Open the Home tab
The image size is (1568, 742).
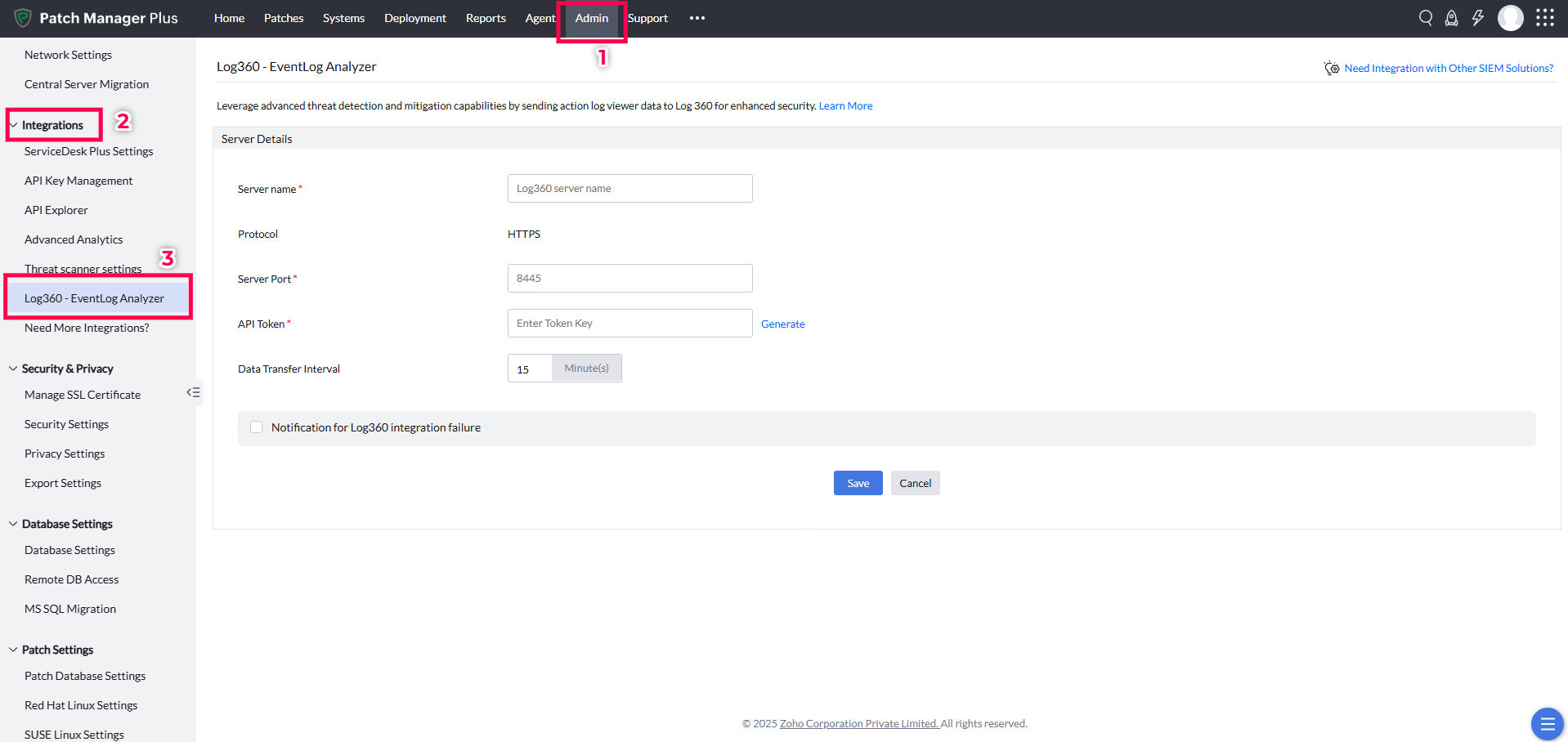point(229,18)
